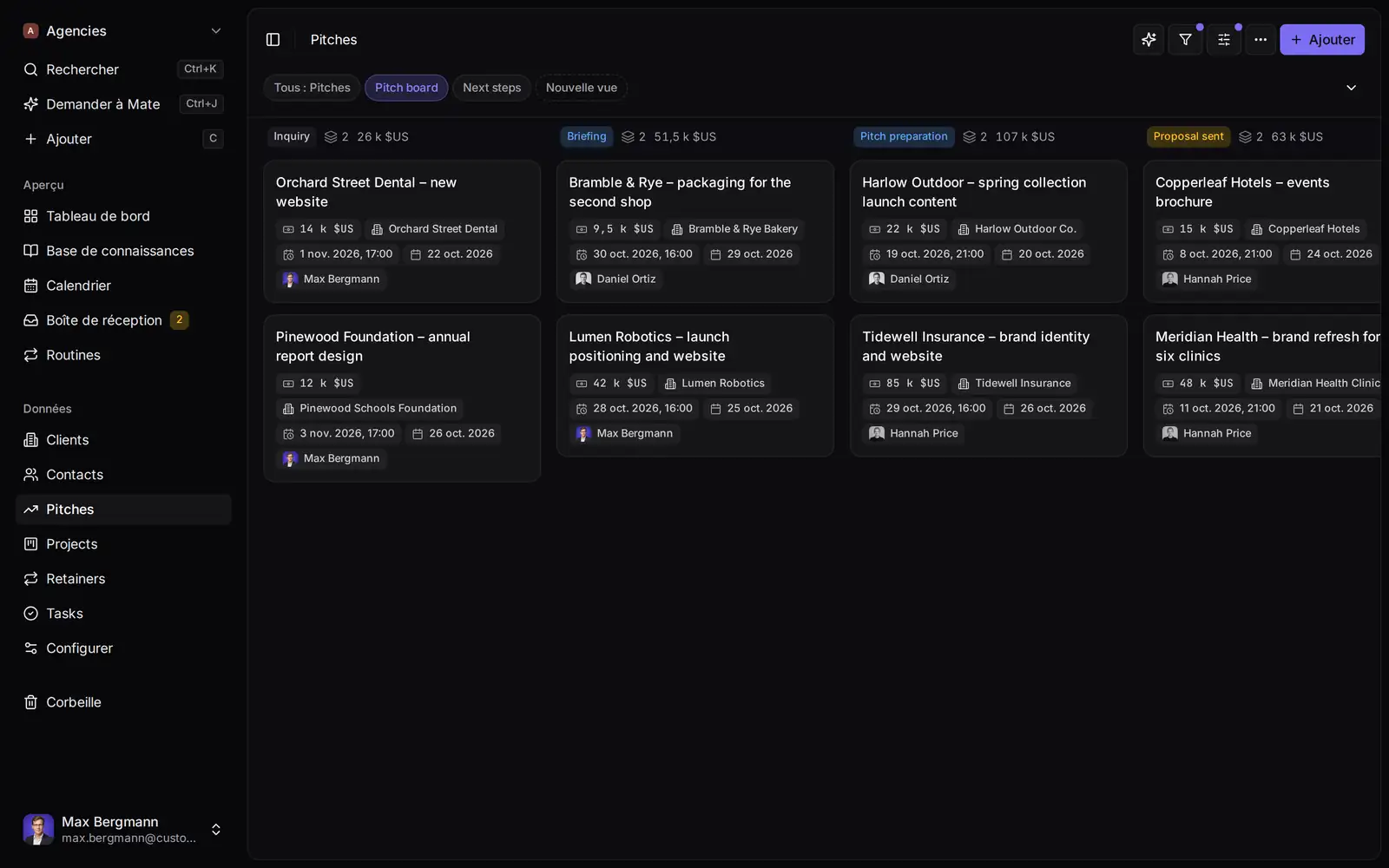Image resolution: width=1389 pixels, height=868 pixels.
Task: Open the filter funnel icon
Action: pyautogui.click(x=1185, y=40)
